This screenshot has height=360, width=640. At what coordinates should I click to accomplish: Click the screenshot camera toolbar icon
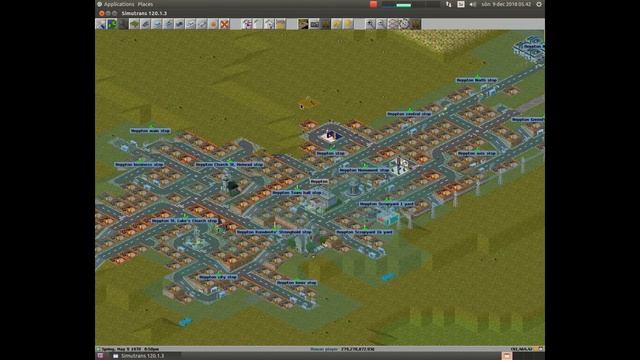pos(314,24)
